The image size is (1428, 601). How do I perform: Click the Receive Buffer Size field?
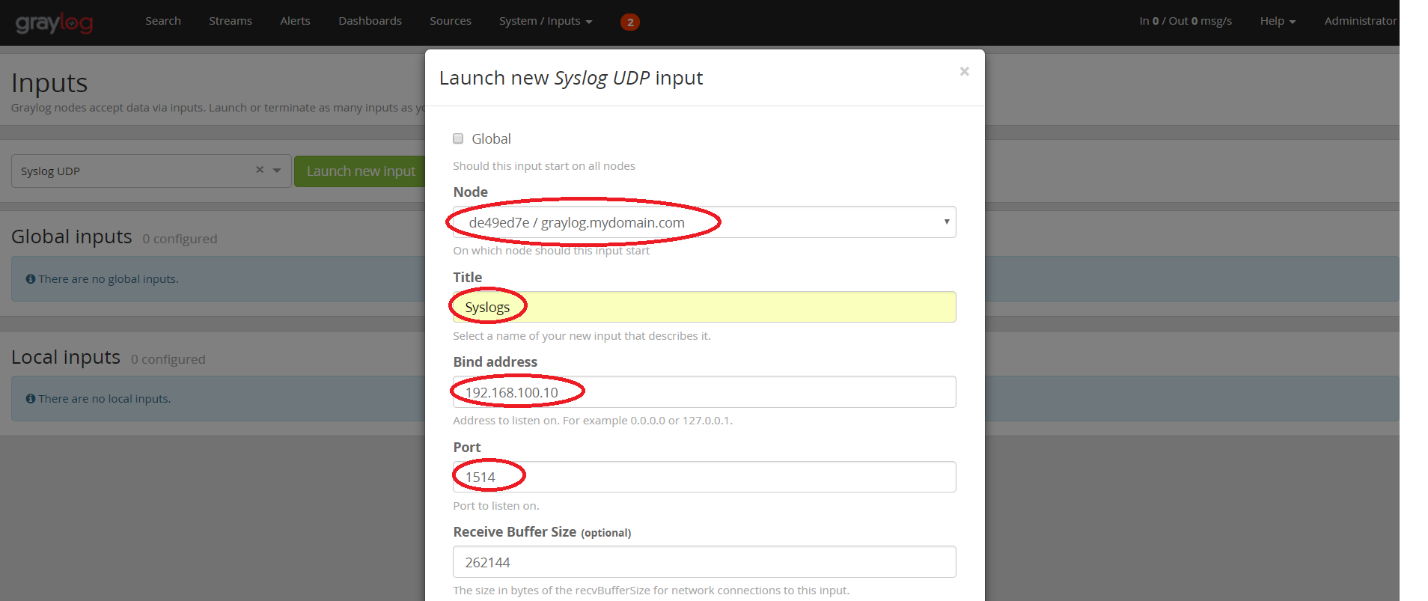point(704,562)
